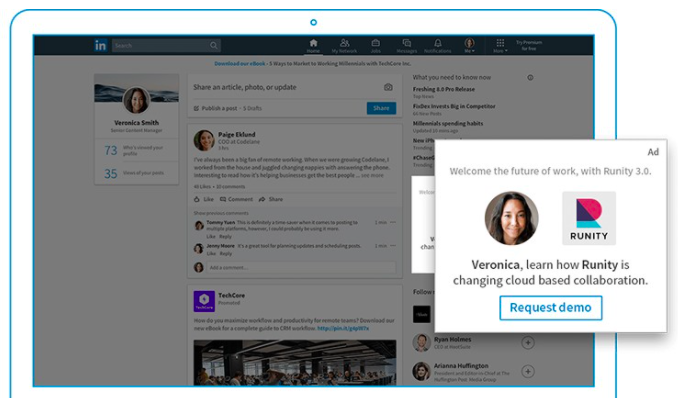Click Share an article, photo, or update box
The height and width of the screenshot is (398, 678).
point(245,87)
